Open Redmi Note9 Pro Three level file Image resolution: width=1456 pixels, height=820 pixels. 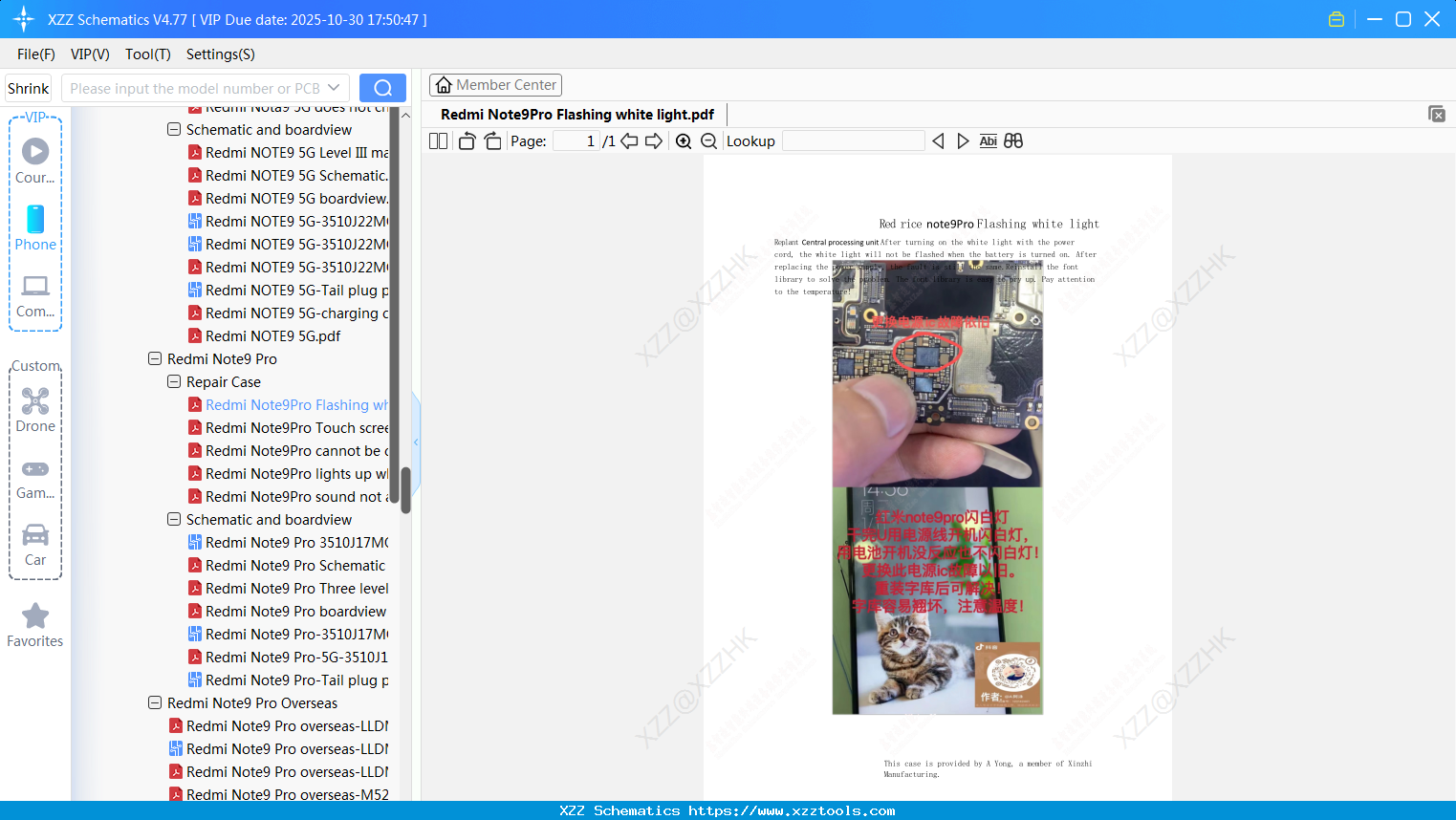click(x=288, y=589)
